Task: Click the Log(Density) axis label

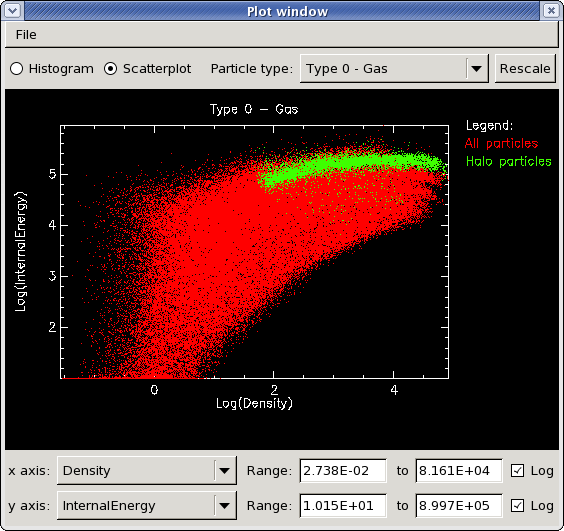Action: click(x=254, y=404)
